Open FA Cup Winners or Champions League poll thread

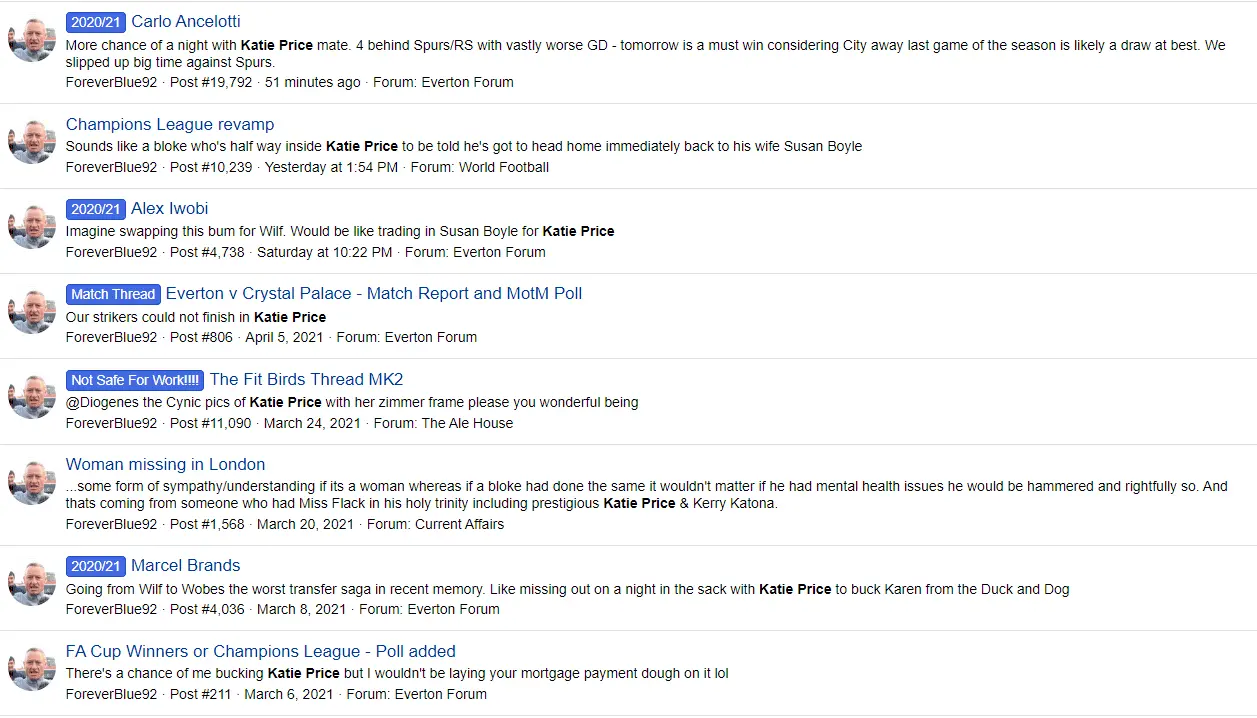click(260, 651)
